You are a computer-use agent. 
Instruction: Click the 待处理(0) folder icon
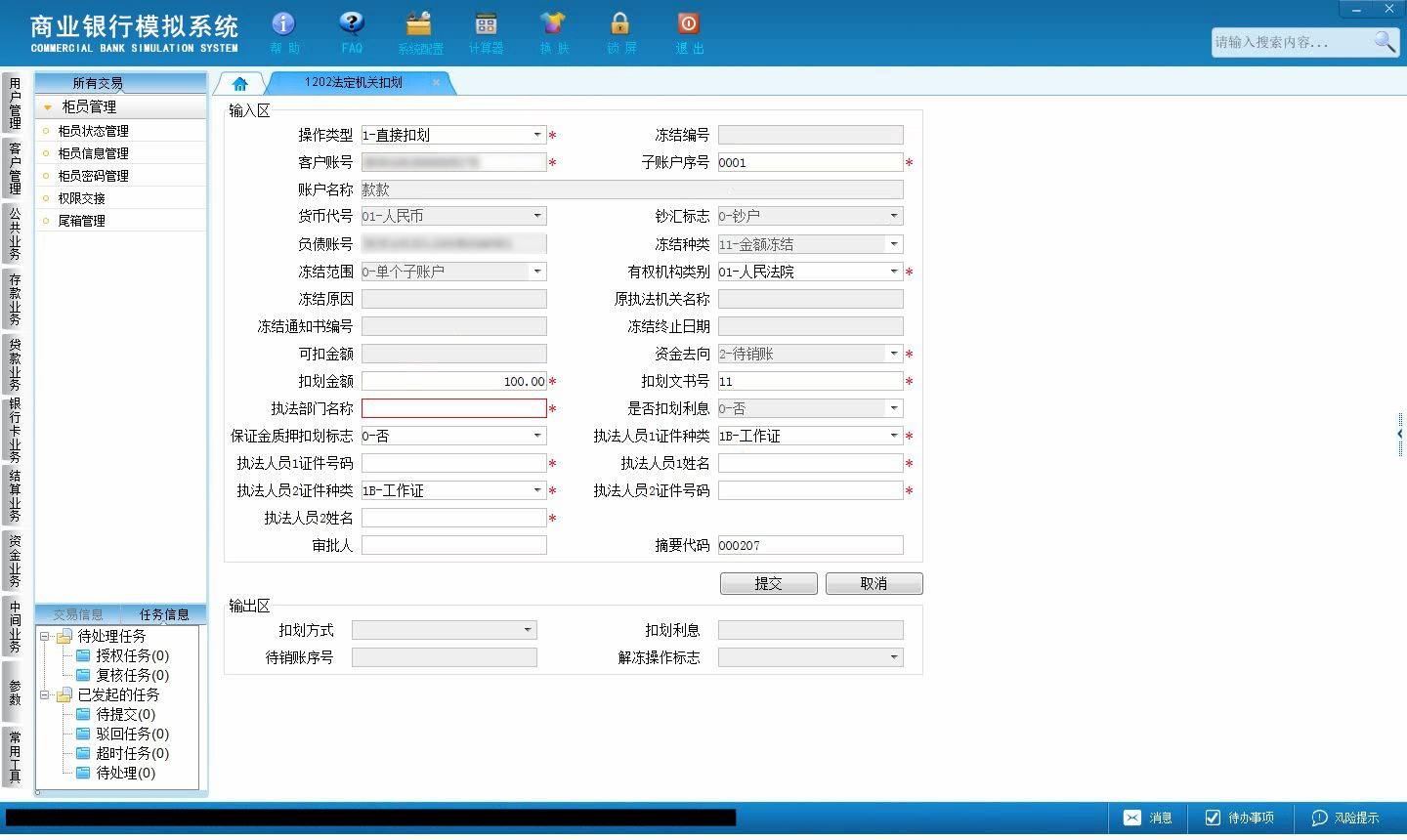pyautogui.click(x=84, y=773)
